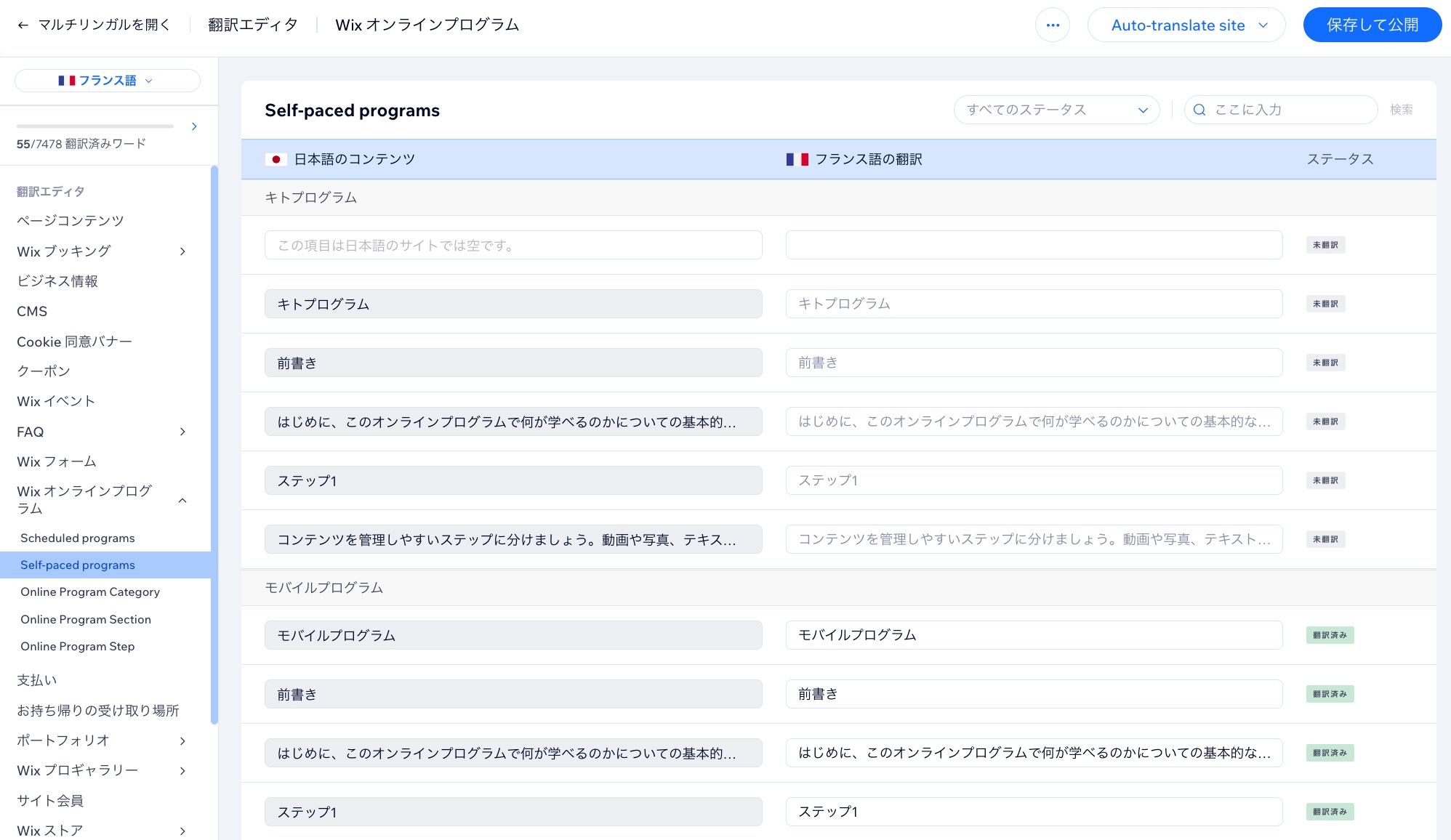1451x840 pixels.
Task: Open クーポン in sidebar
Action: (44, 371)
